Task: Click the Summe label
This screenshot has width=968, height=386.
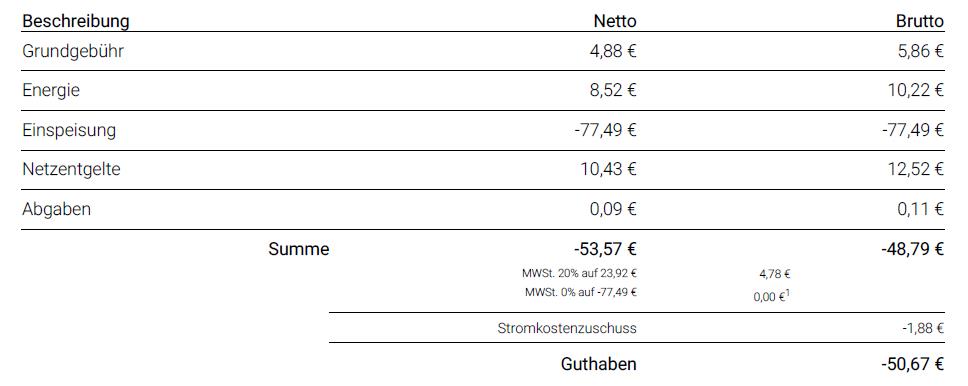Action: tap(299, 250)
